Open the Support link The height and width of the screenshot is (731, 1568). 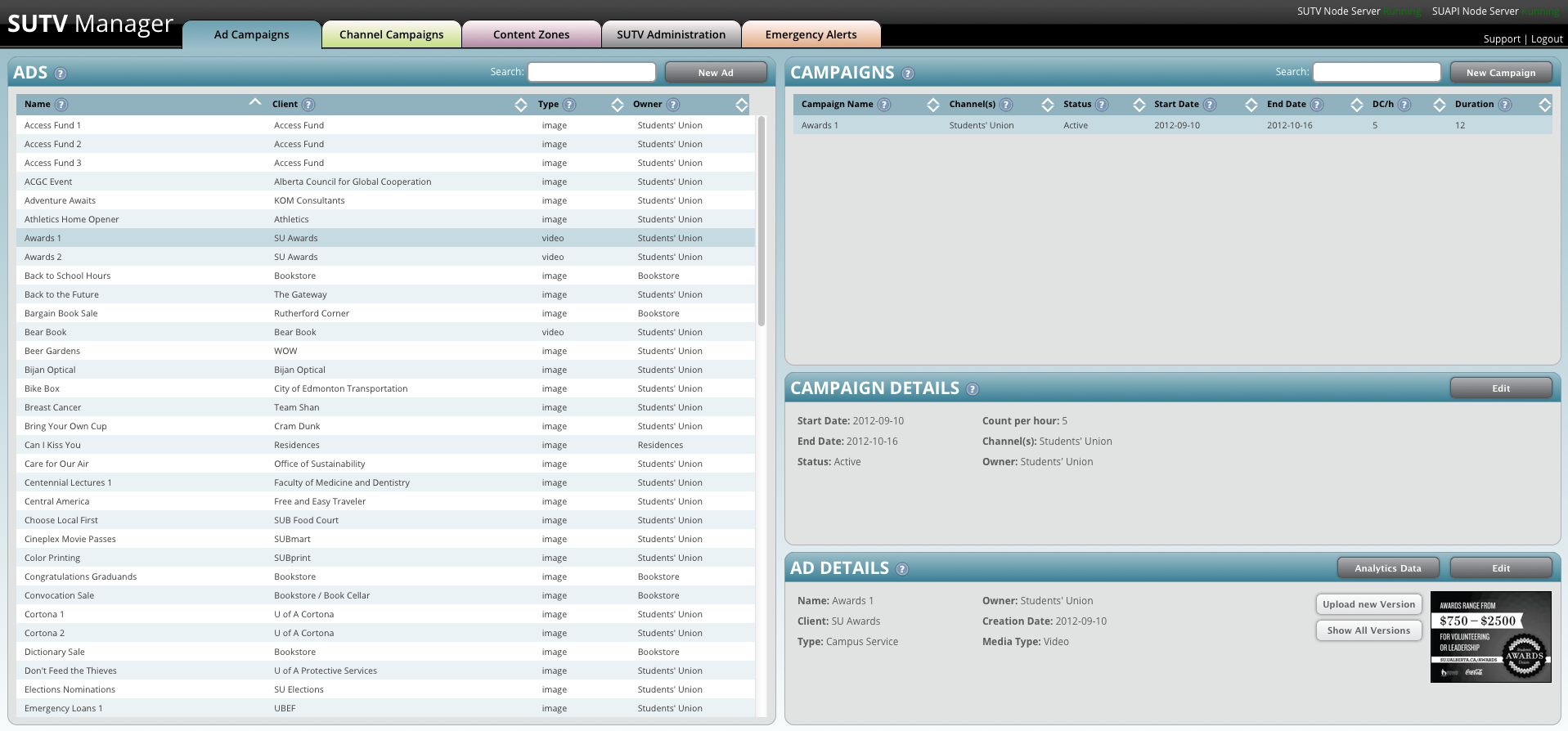[1502, 39]
